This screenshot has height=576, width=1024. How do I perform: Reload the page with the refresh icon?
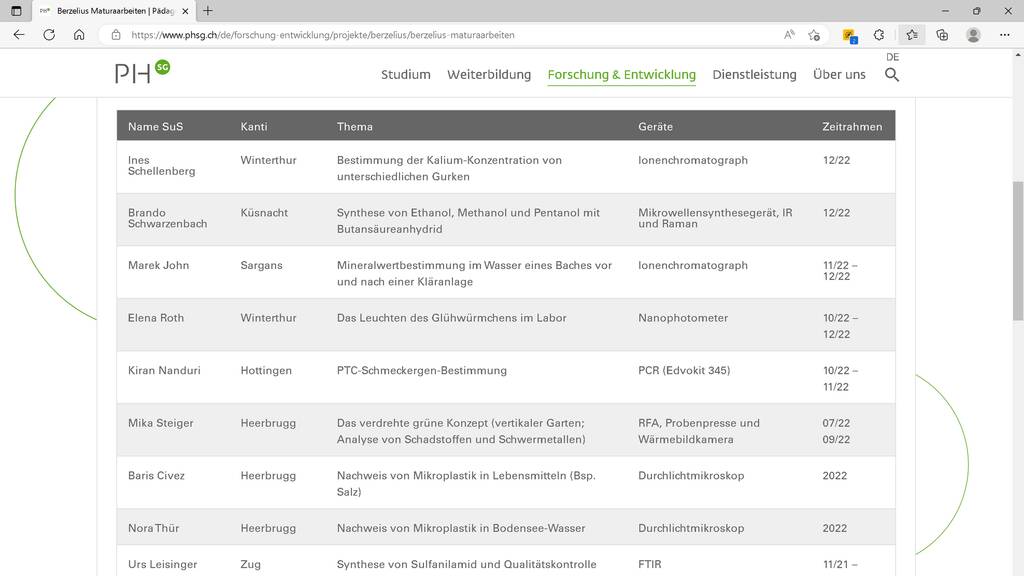point(49,34)
